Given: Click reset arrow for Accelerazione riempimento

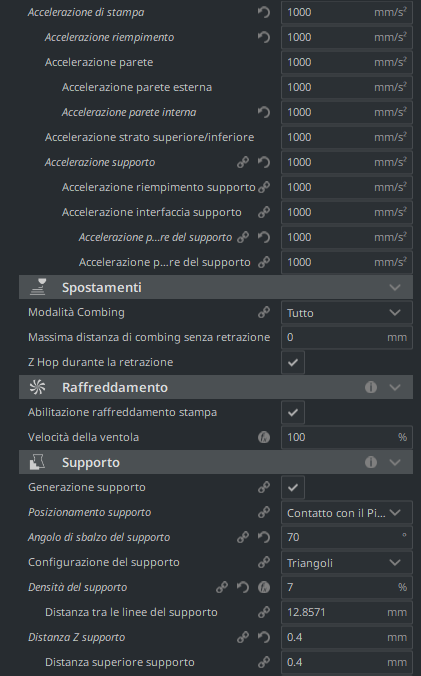Looking at the screenshot, I should tap(264, 37).
